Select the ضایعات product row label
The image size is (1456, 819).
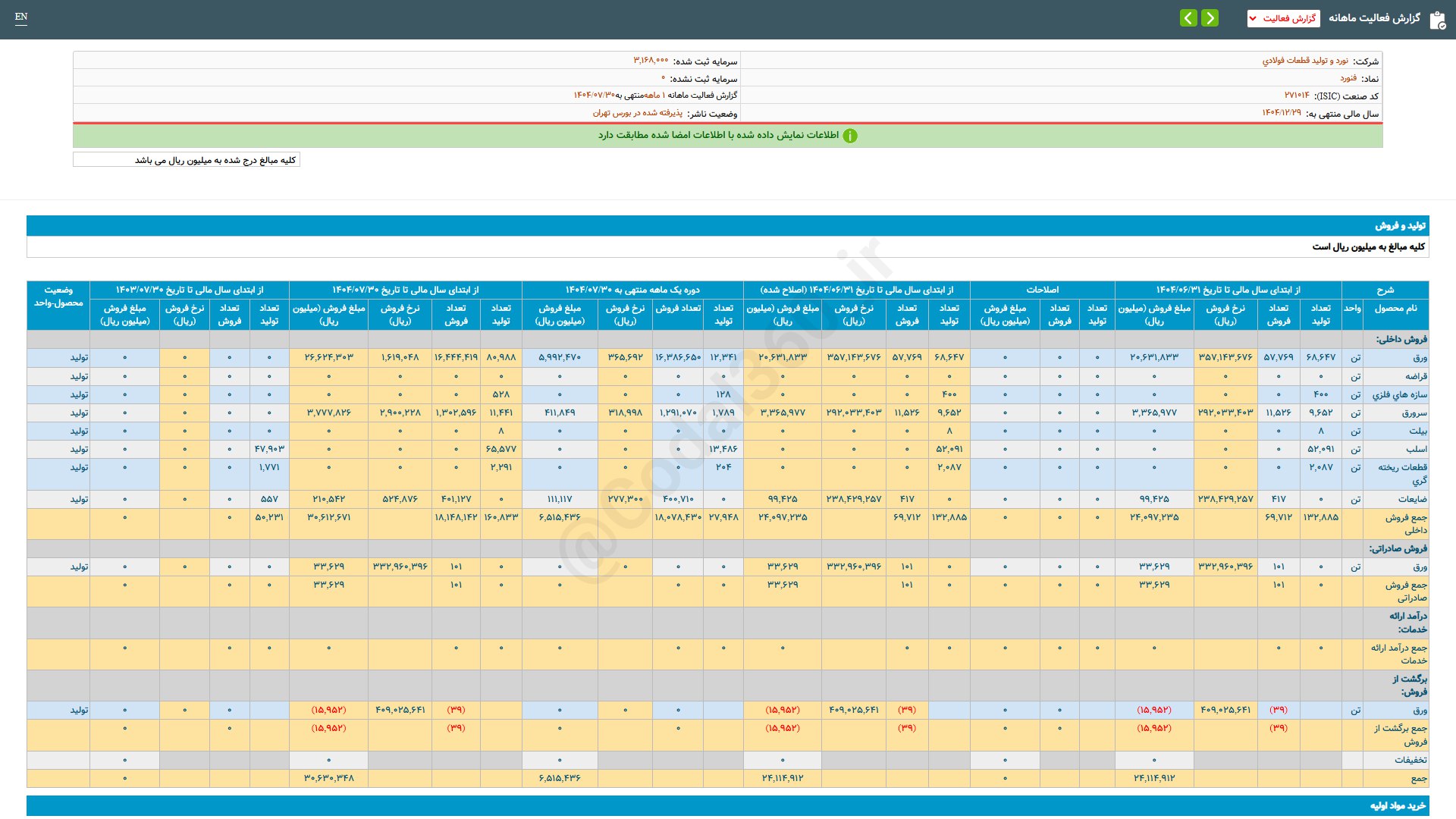(x=1412, y=499)
